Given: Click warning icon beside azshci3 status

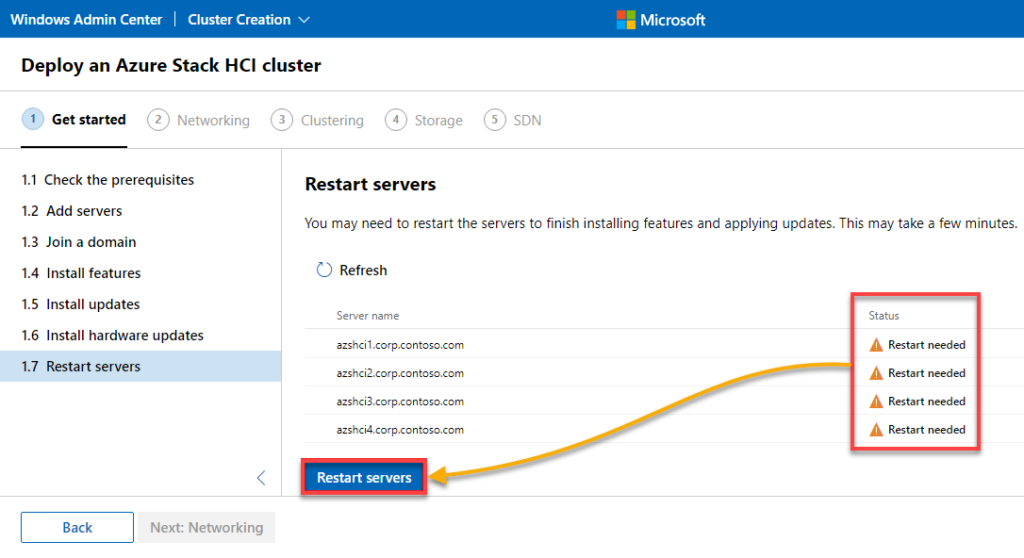Looking at the screenshot, I should tap(876, 401).
